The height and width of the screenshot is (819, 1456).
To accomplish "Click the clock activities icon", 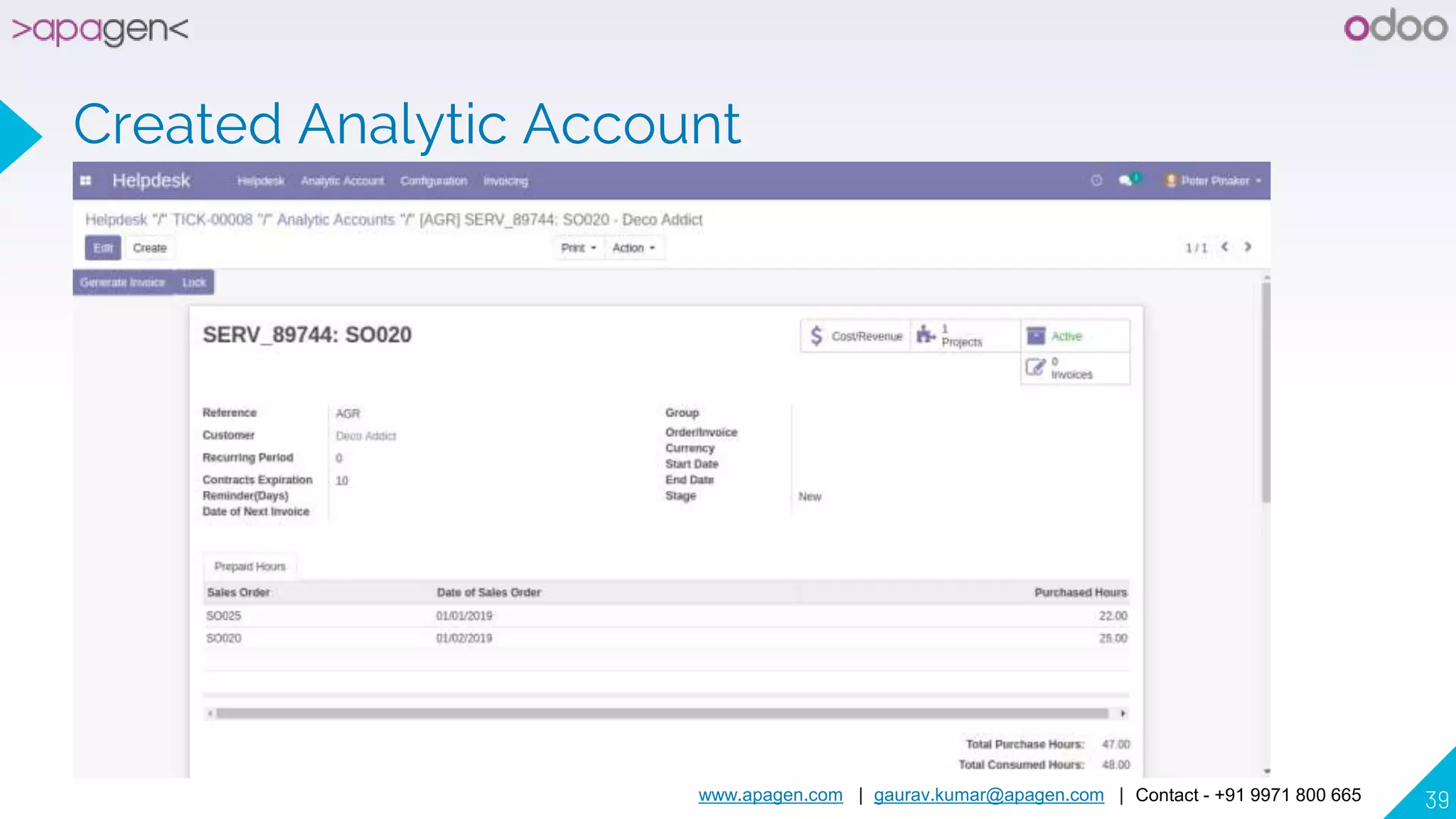I will pos(1096,181).
